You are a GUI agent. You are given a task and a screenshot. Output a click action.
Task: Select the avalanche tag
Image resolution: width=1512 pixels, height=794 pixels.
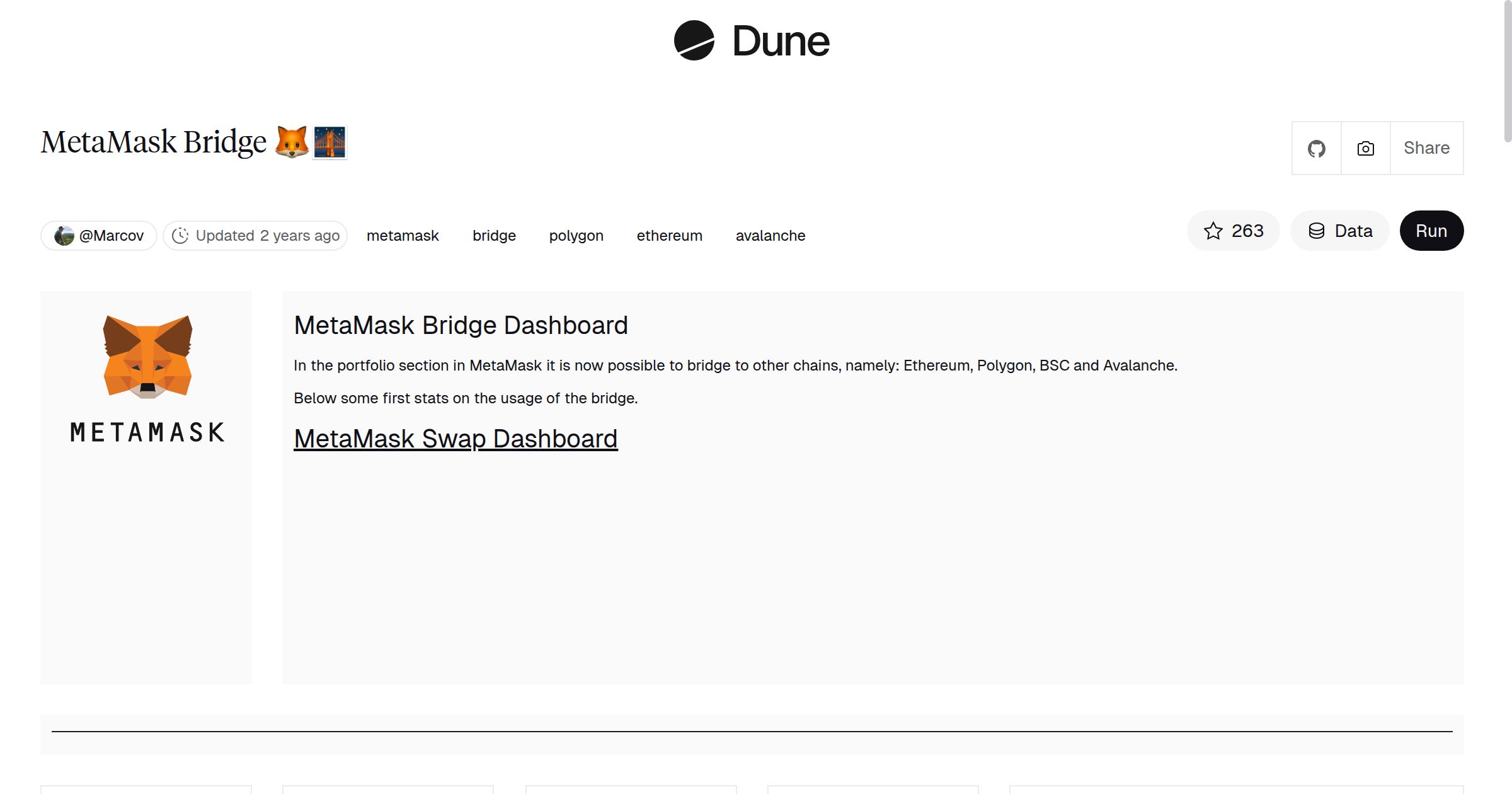point(770,235)
